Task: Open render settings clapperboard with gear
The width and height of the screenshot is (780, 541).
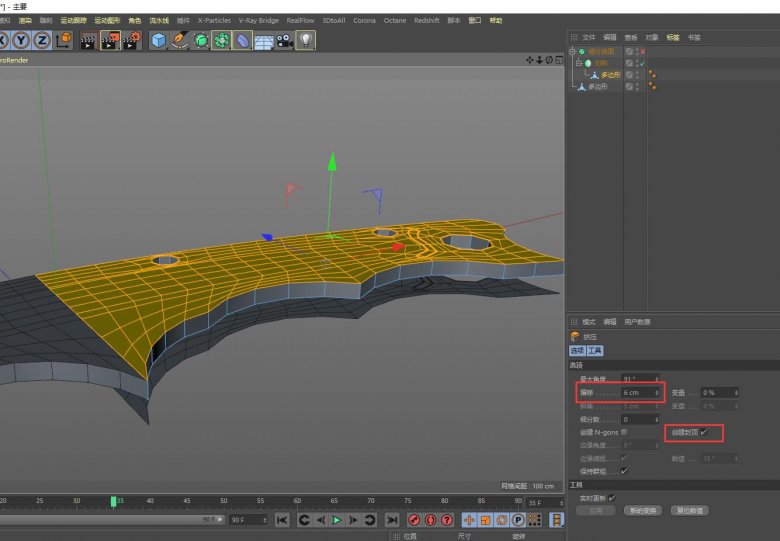Action: pyautogui.click(x=132, y=40)
